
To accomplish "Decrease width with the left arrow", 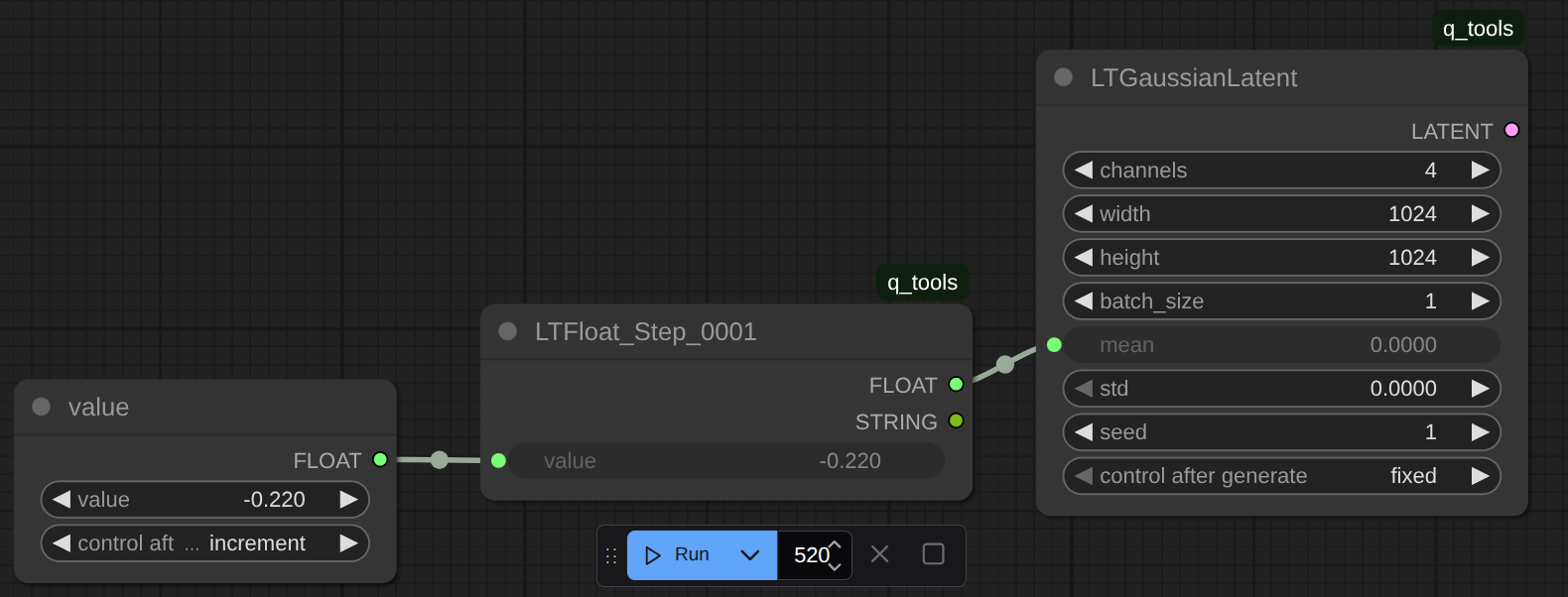I will [x=1084, y=213].
